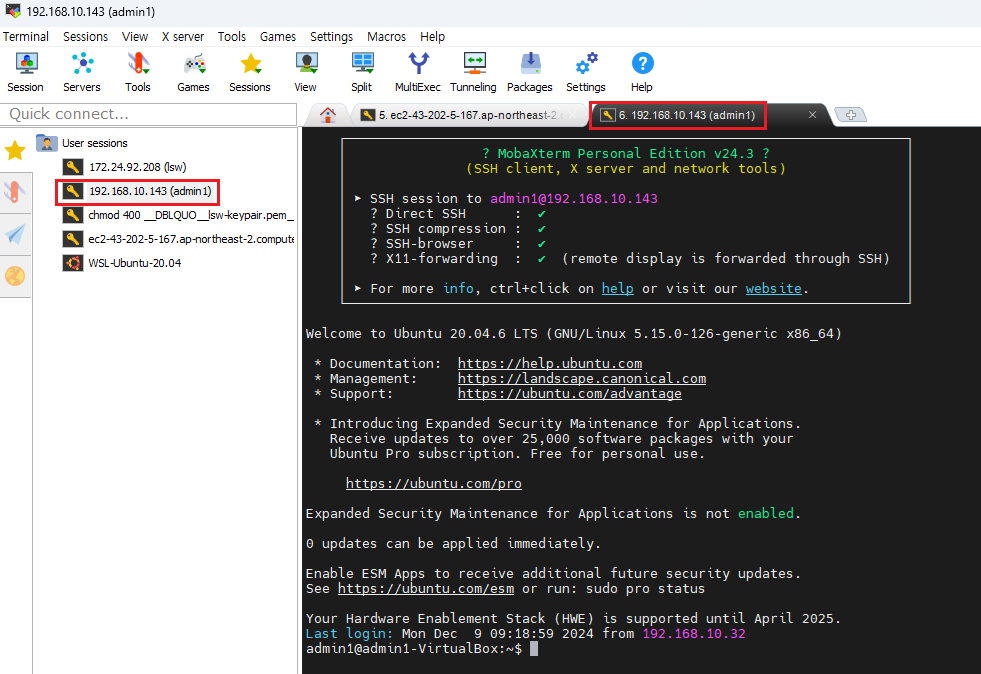The width and height of the screenshot is (981, 674).
Task: Select the chmod 400 lsw-keypair.pem session
Action: click(x=191, y=215)
